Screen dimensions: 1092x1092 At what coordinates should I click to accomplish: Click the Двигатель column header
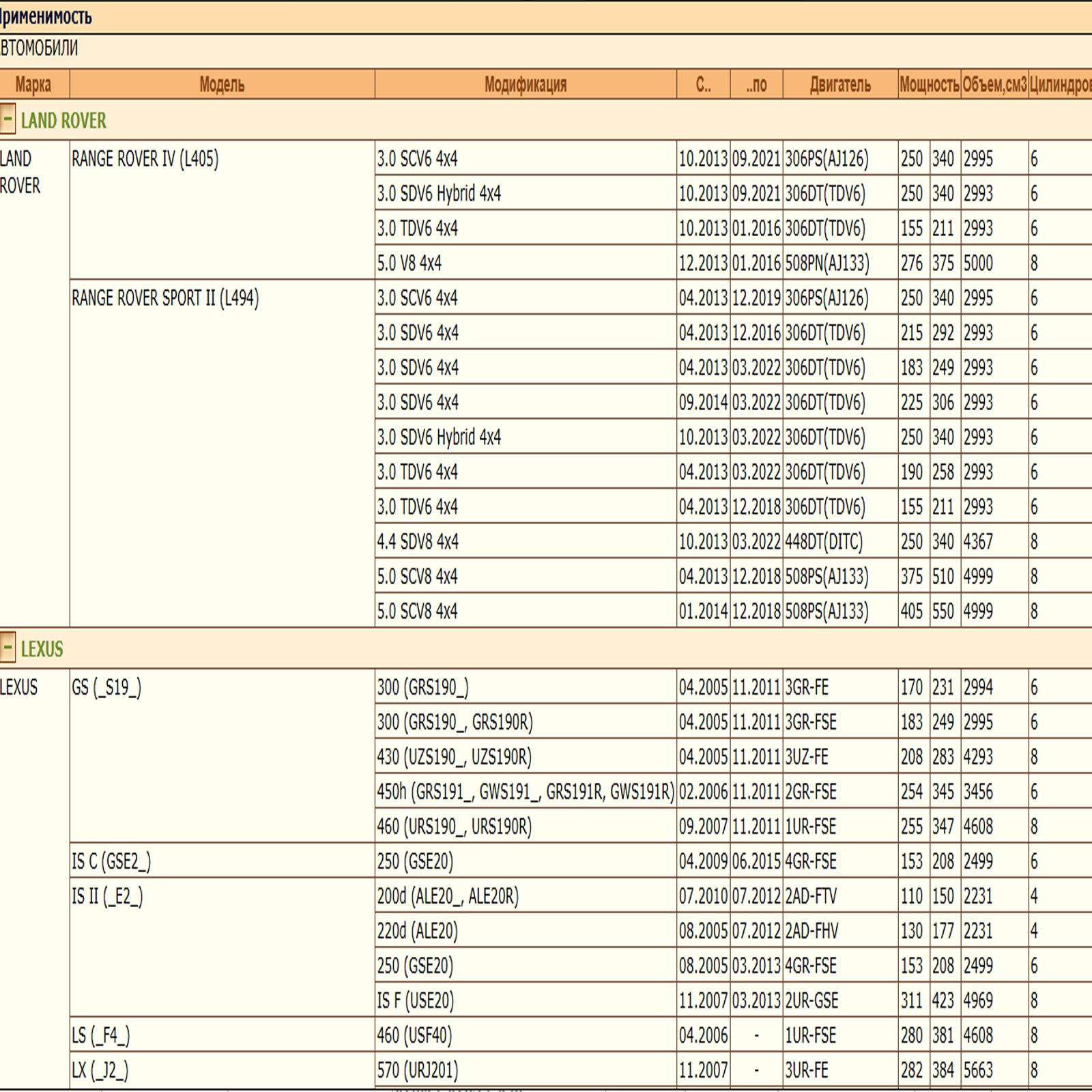coord(840,85)
